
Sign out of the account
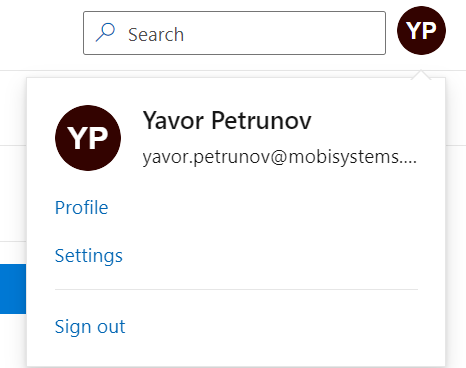(x=90, y=326)
